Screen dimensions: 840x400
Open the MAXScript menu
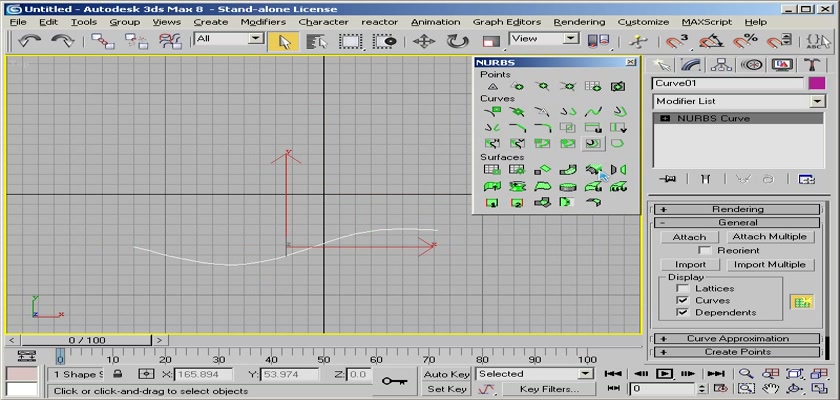point(707,22)
